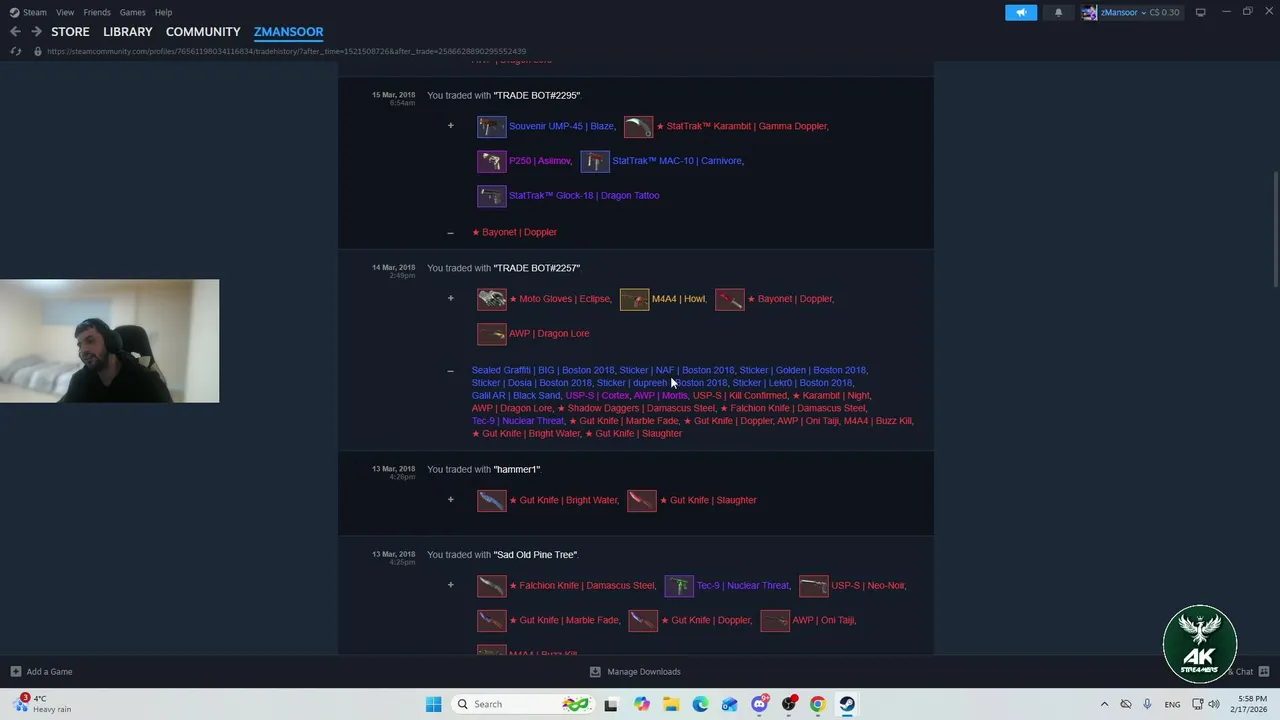
Task: Open the Windows Start menu
Action: coord(433,704)
